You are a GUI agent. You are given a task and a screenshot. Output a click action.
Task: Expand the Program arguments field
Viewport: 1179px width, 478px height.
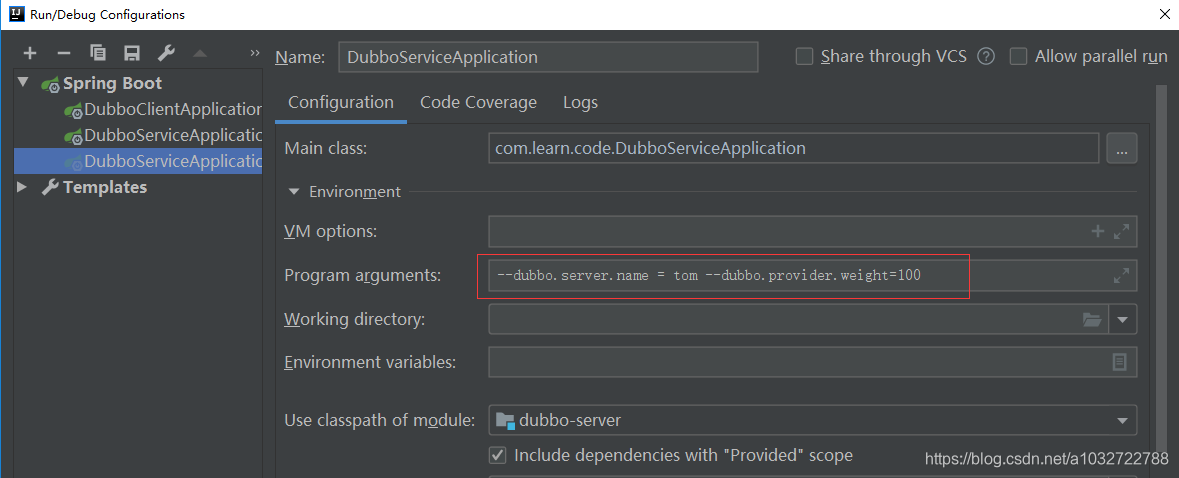(x=1121, y=276)
